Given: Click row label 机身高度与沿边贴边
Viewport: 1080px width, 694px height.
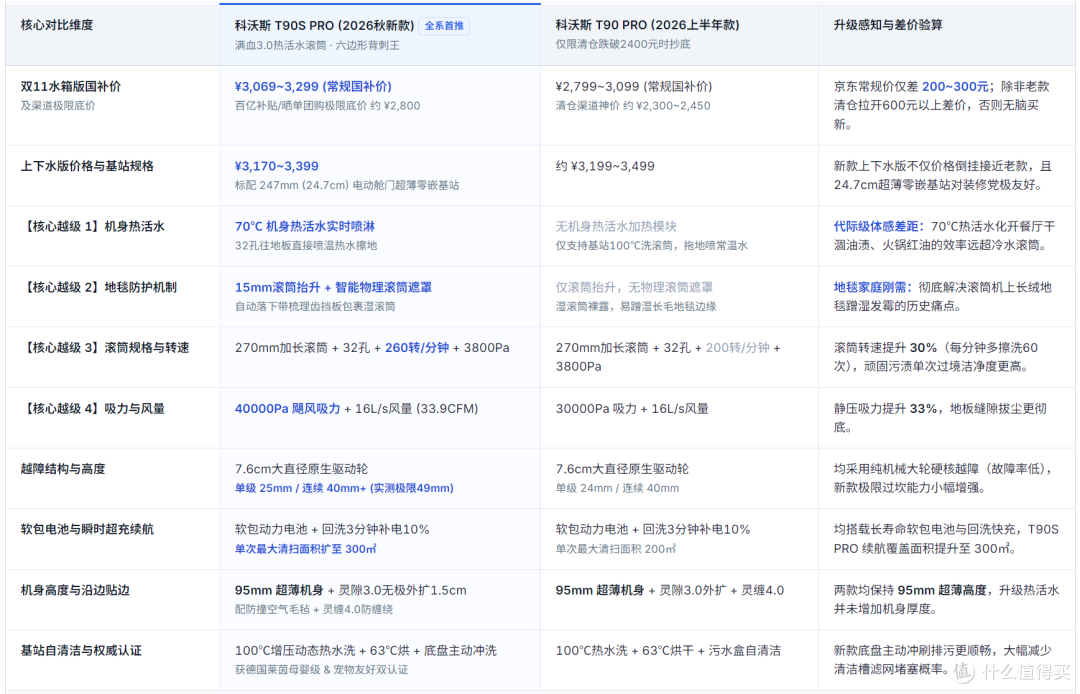Looking at the screenshot, I should pos(75,591).
